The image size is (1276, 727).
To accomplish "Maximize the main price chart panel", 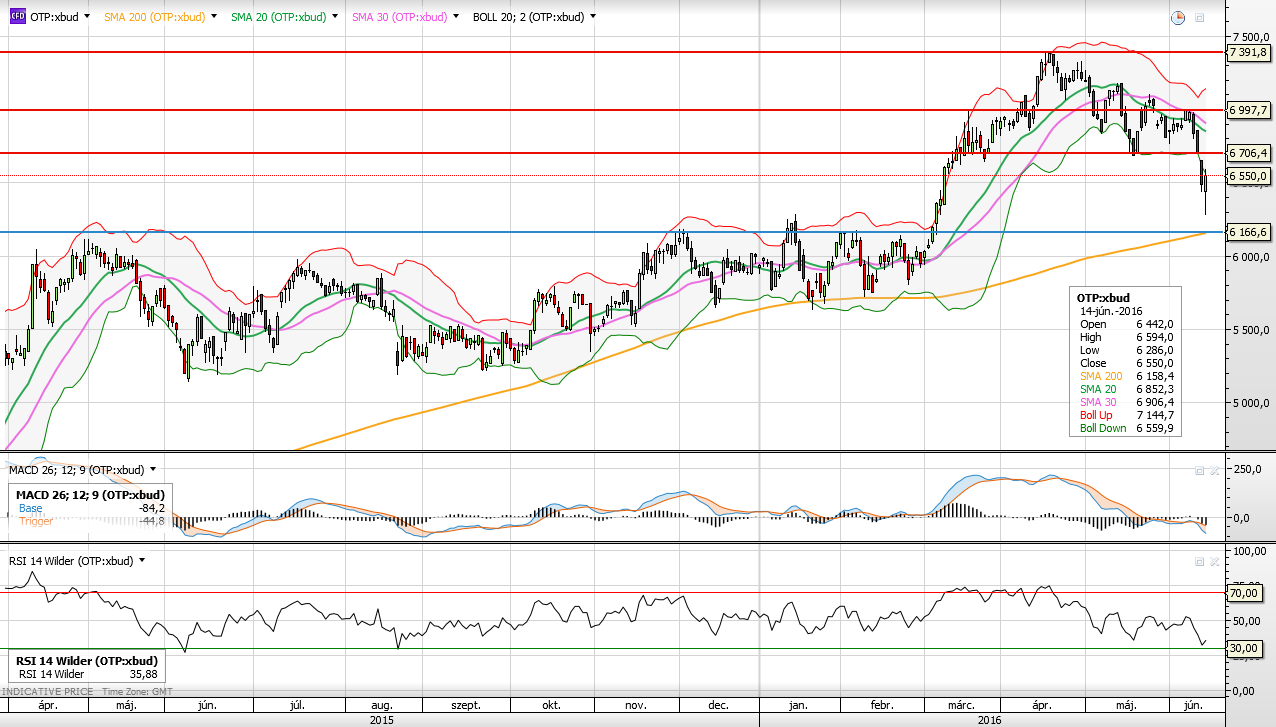I will click(1200, 17).
